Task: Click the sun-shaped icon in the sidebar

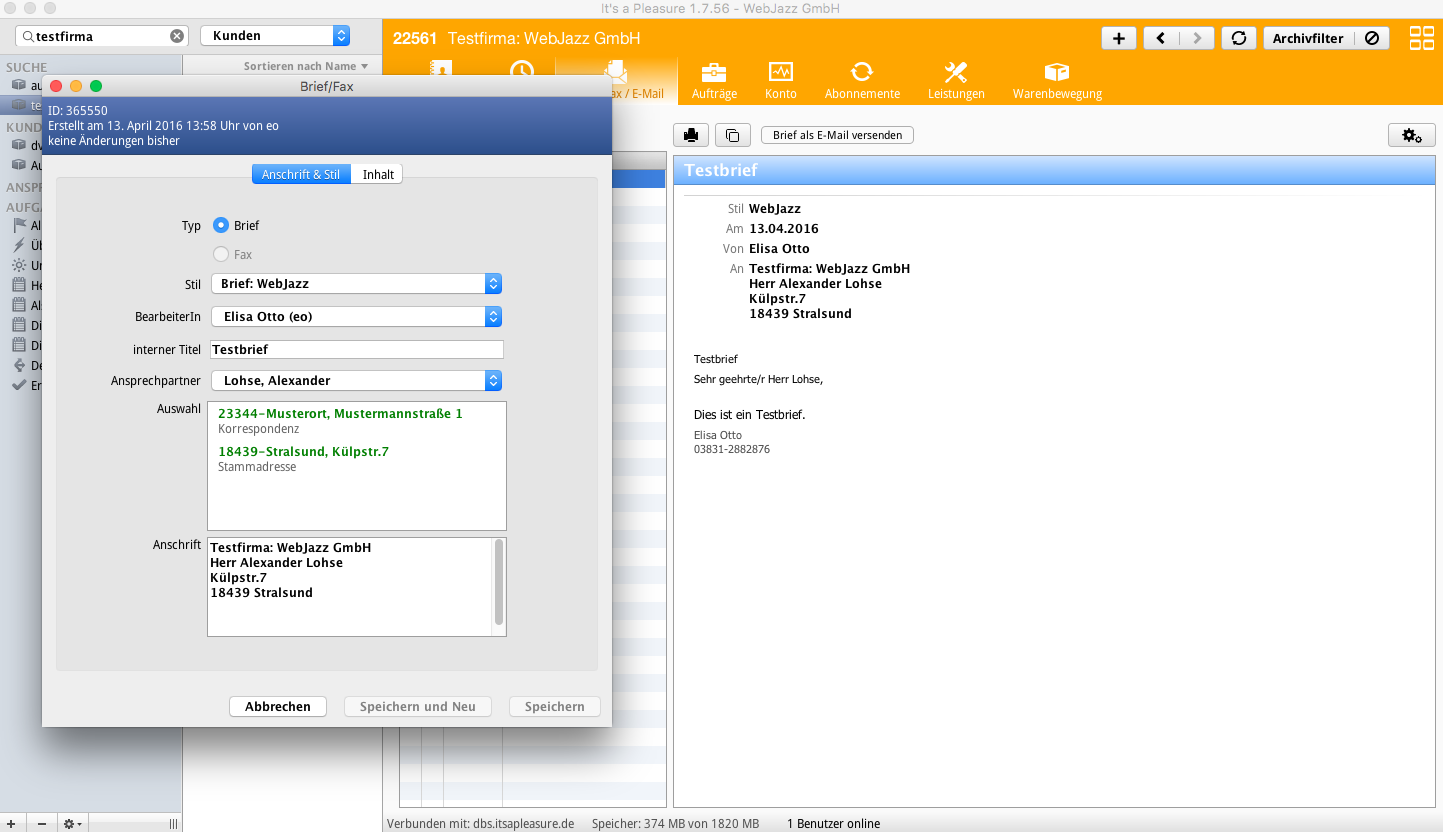Action: click(19, 266)
